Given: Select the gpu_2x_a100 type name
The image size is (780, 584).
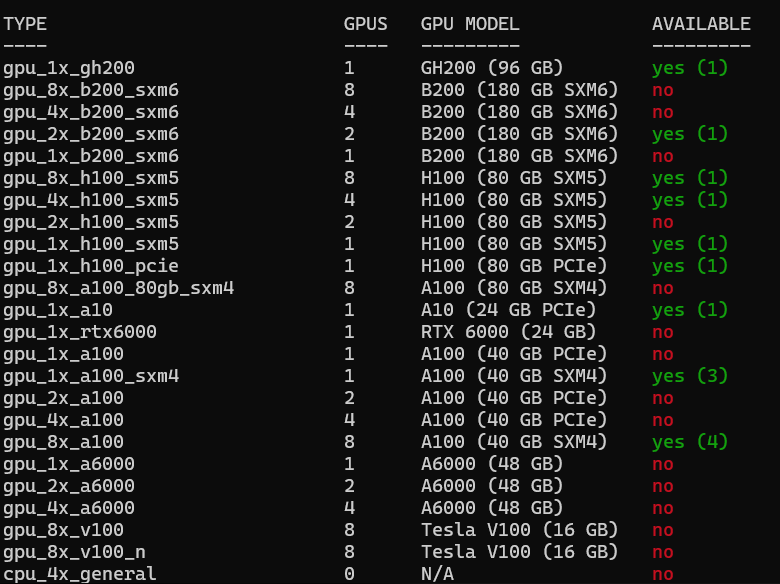Looking at the screenshot, I should [x=63, y=398].
